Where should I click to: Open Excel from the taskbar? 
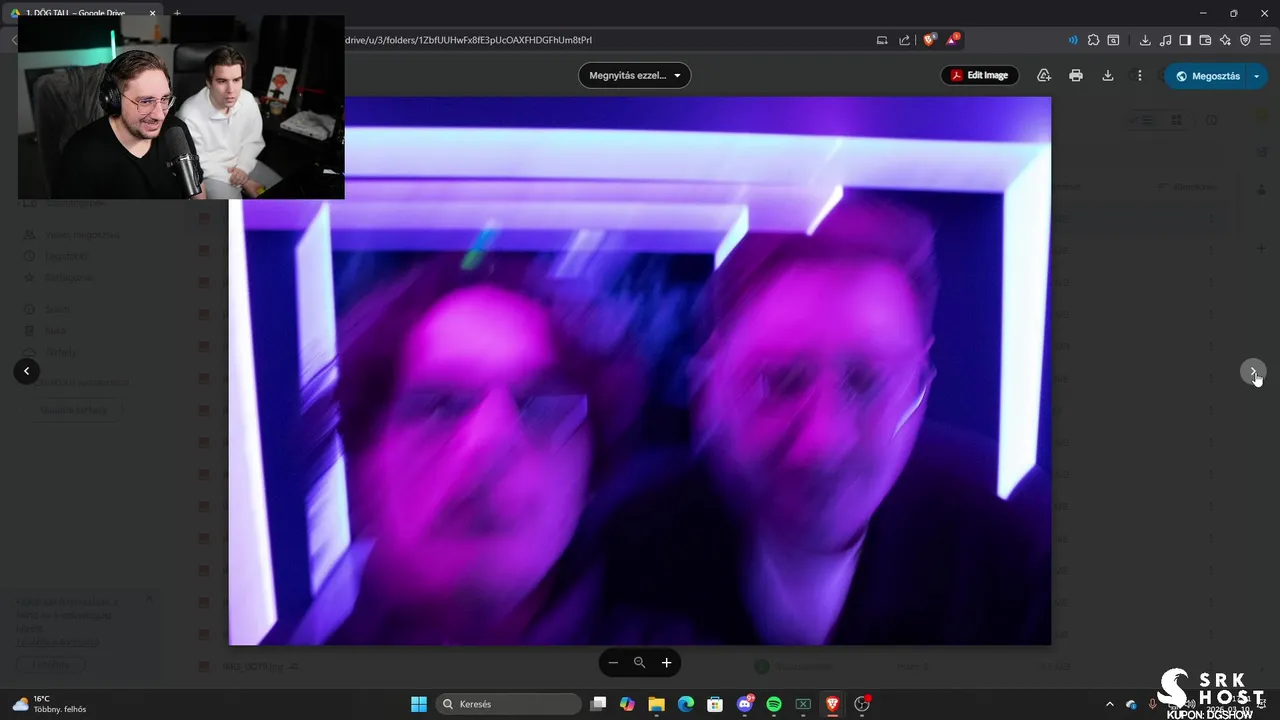coord(803,704)
